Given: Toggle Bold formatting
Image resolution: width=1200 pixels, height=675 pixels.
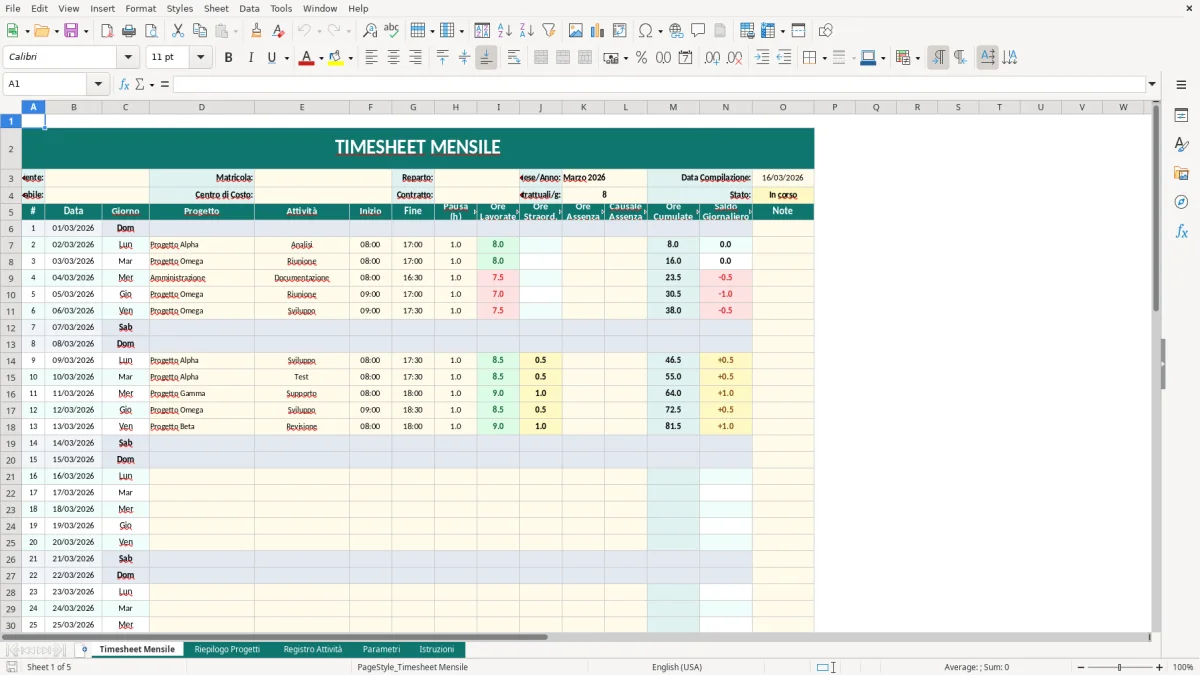Looking at the screenshot, I should coord(228,58).
